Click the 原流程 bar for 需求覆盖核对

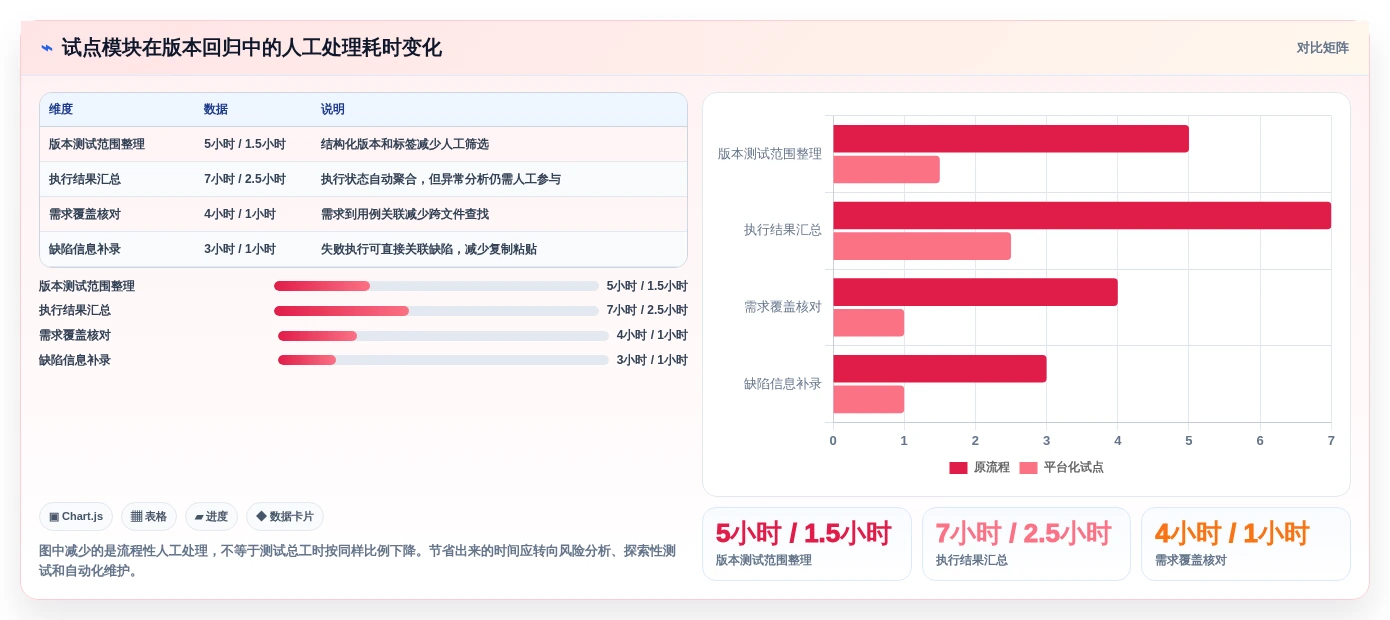[x=975, y=292]
